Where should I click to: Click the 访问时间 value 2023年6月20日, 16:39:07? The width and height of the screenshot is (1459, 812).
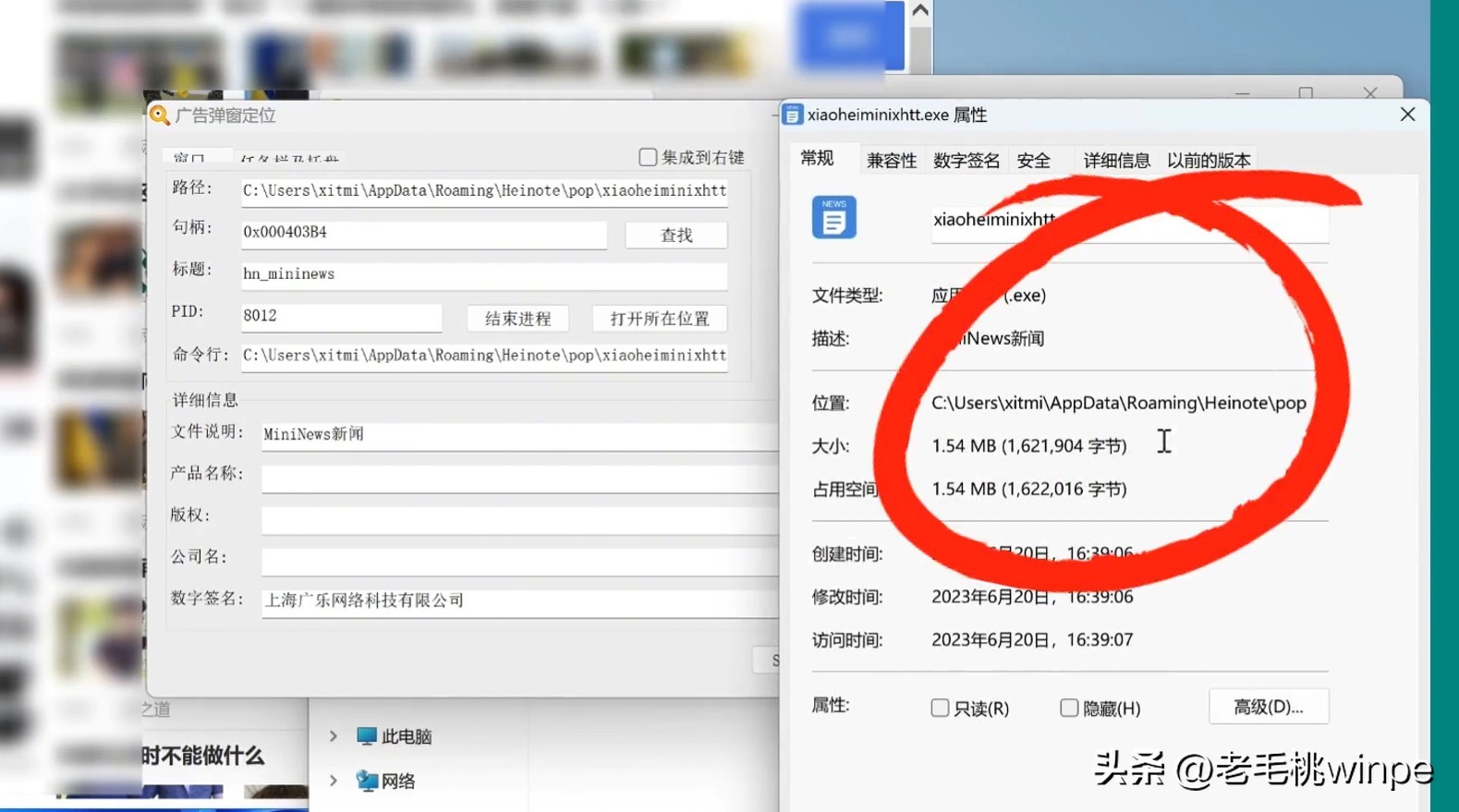click(1032, 639)
